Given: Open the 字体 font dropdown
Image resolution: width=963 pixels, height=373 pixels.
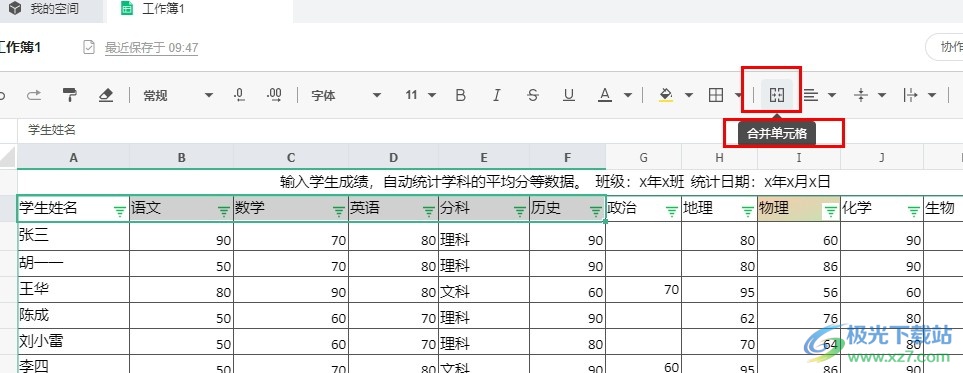Looking at the screenshot, I should (346, 95).
